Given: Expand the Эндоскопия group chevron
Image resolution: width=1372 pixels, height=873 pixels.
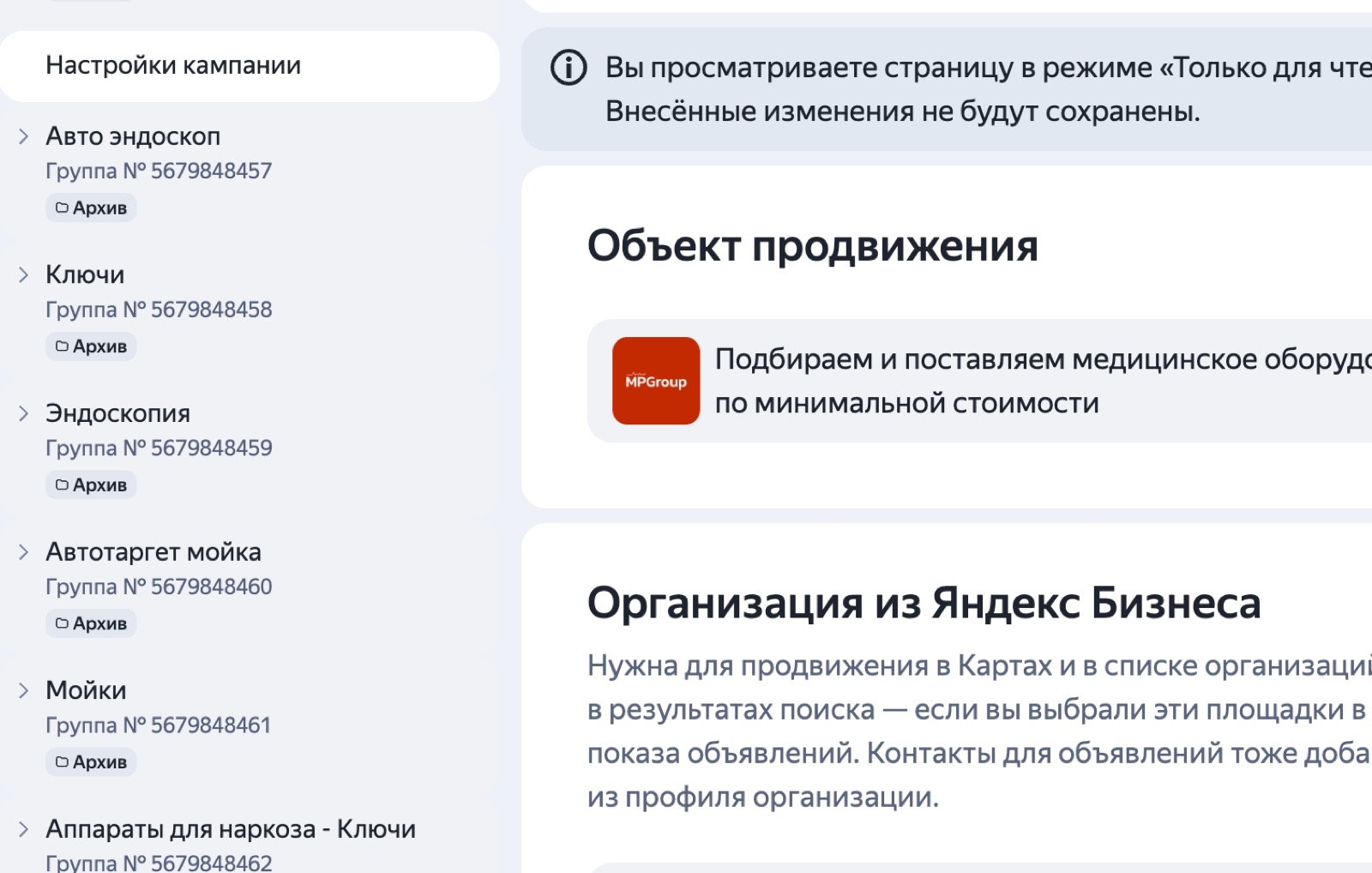Looking at the screenshot, I should 24,413.
